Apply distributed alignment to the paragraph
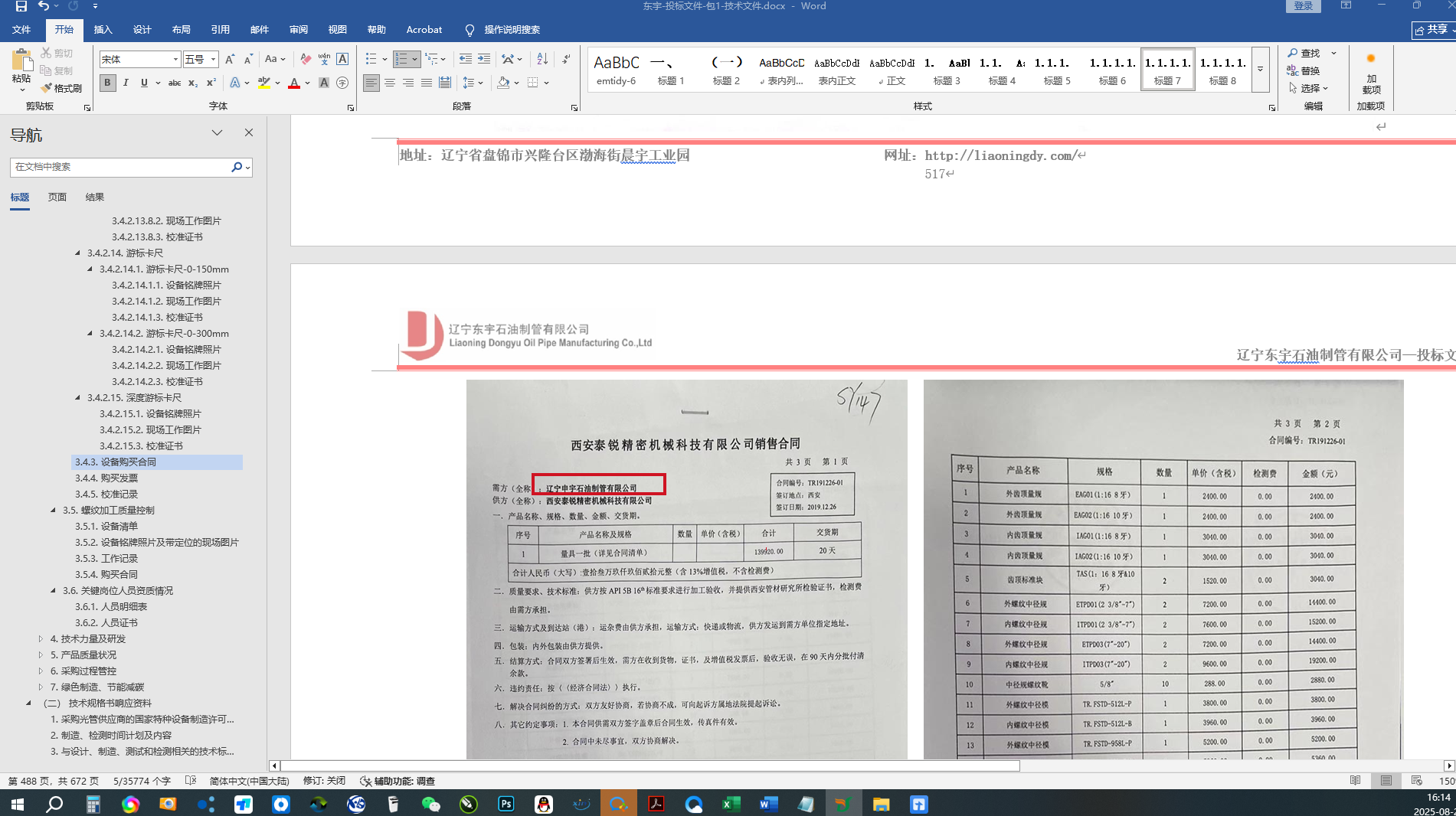 coord(445,83)
